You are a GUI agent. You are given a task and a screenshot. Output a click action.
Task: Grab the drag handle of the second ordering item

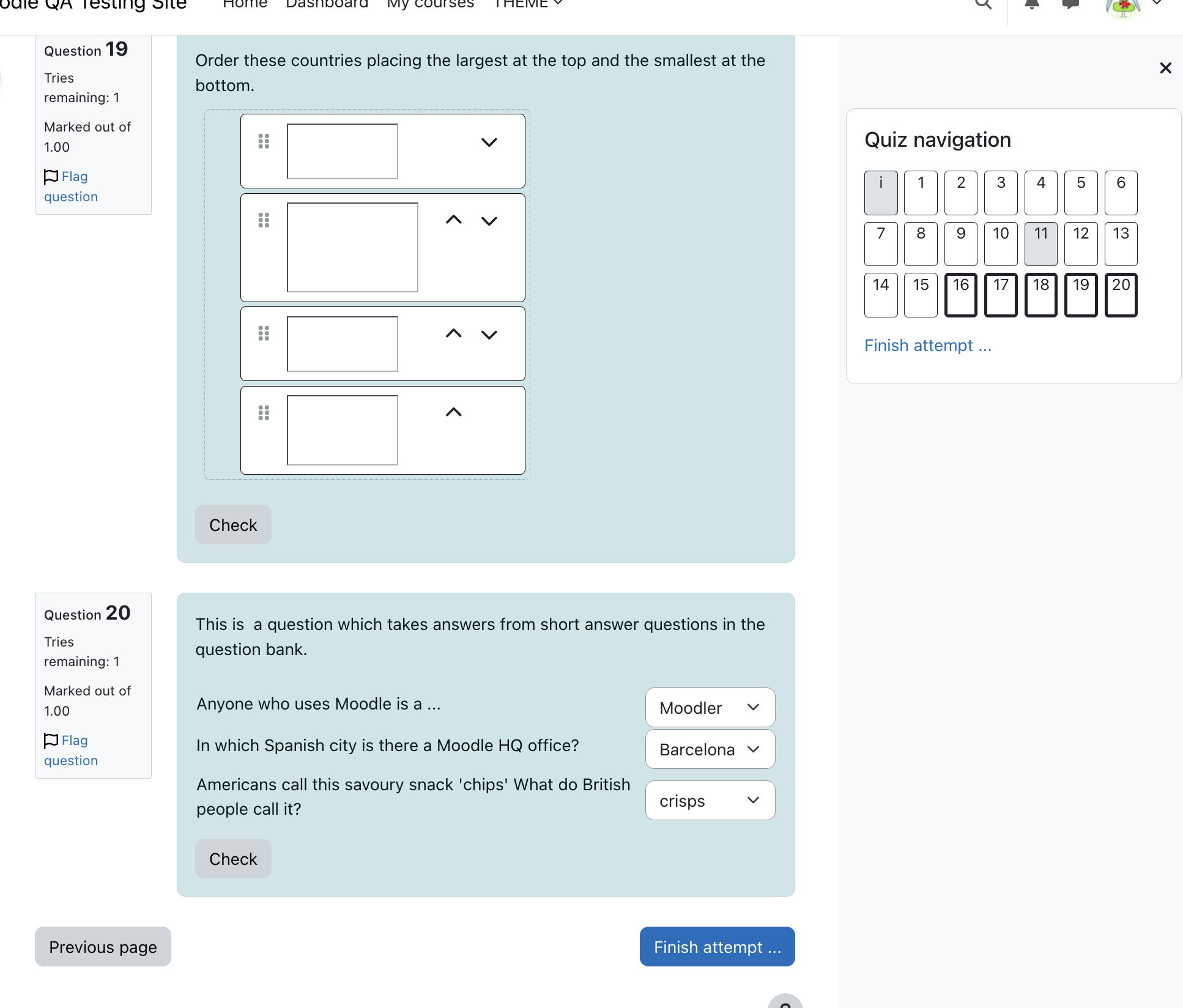264,220
